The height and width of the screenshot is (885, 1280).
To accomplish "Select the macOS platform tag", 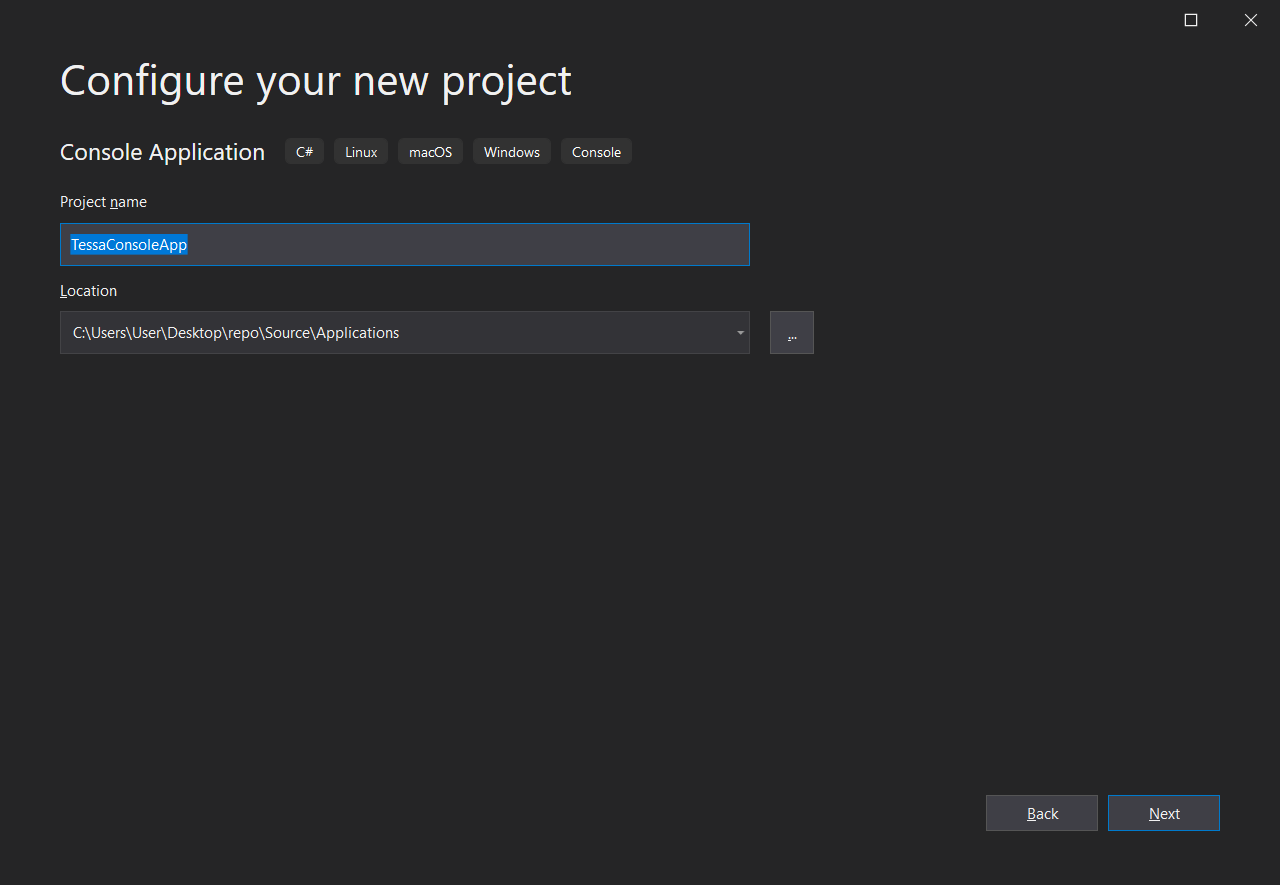I will point(430,152).
